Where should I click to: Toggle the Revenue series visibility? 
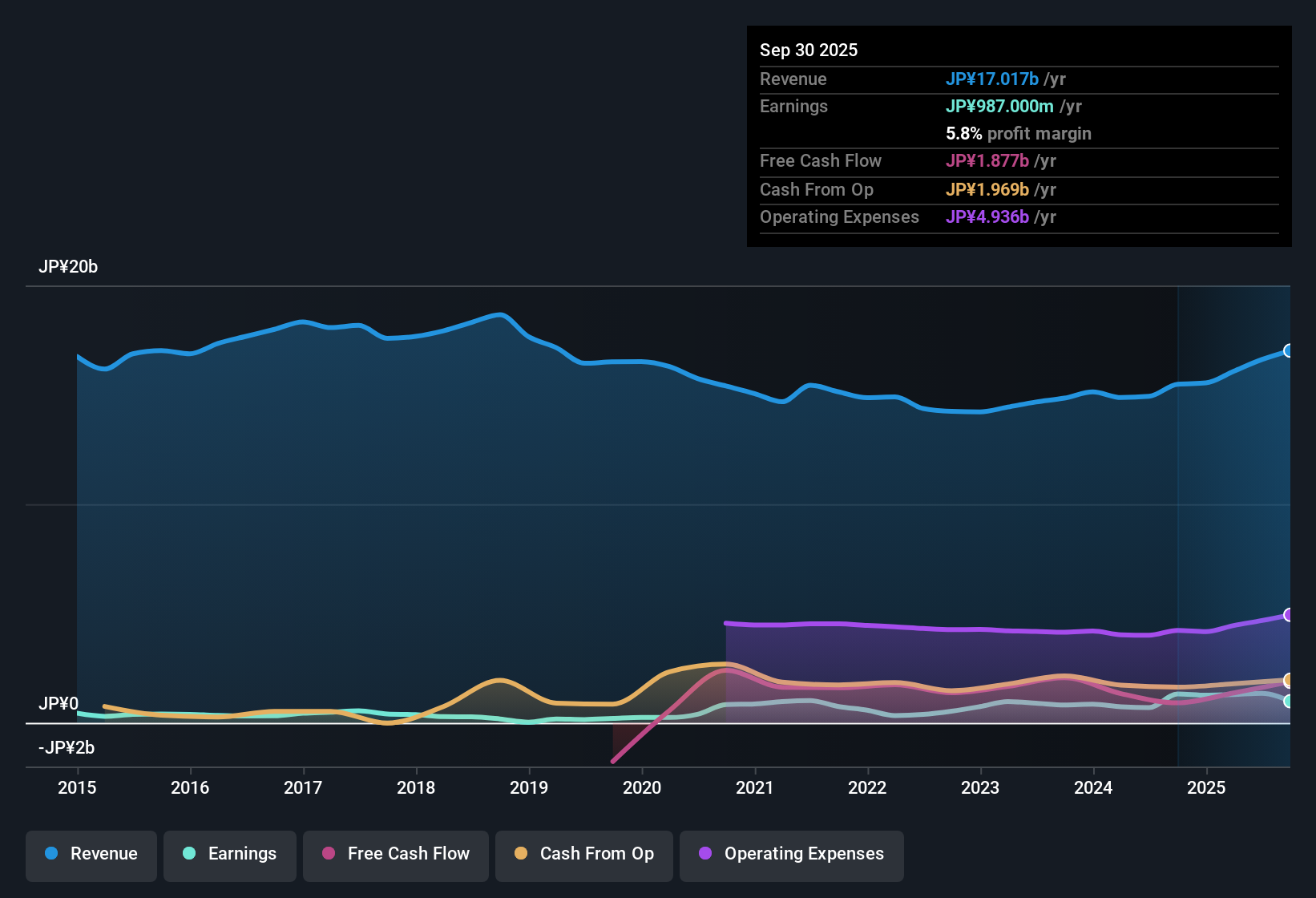coord(91,854)
